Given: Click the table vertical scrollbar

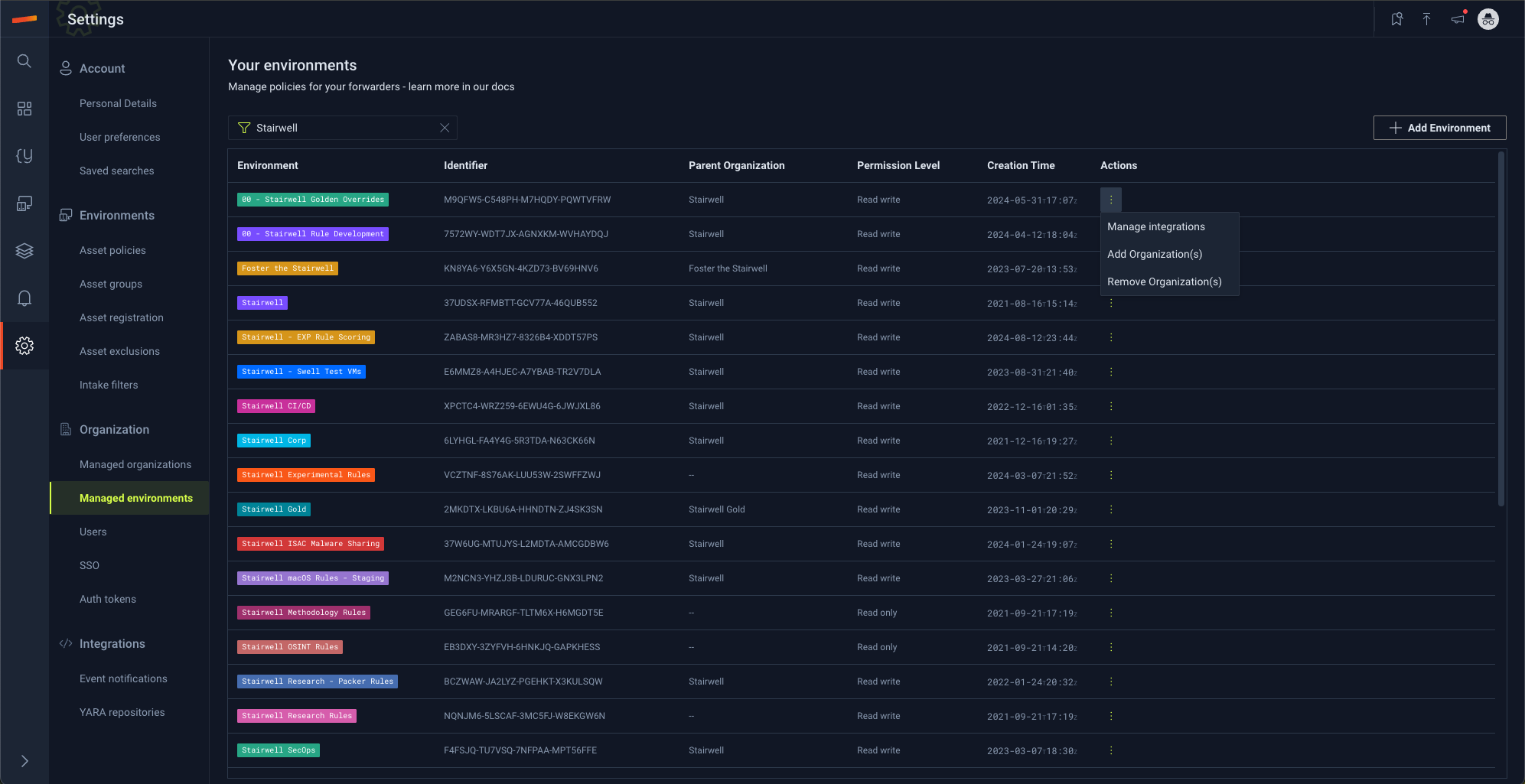Looking at the screenshot, I should (x=1501, y=329).
